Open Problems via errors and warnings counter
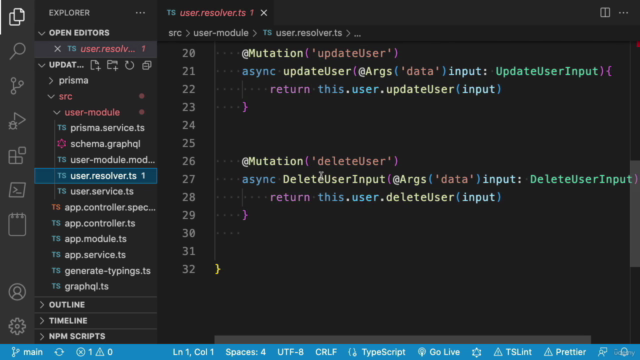Image resolution: width=640 pixels, height=360 pixels. pos(94,352)
